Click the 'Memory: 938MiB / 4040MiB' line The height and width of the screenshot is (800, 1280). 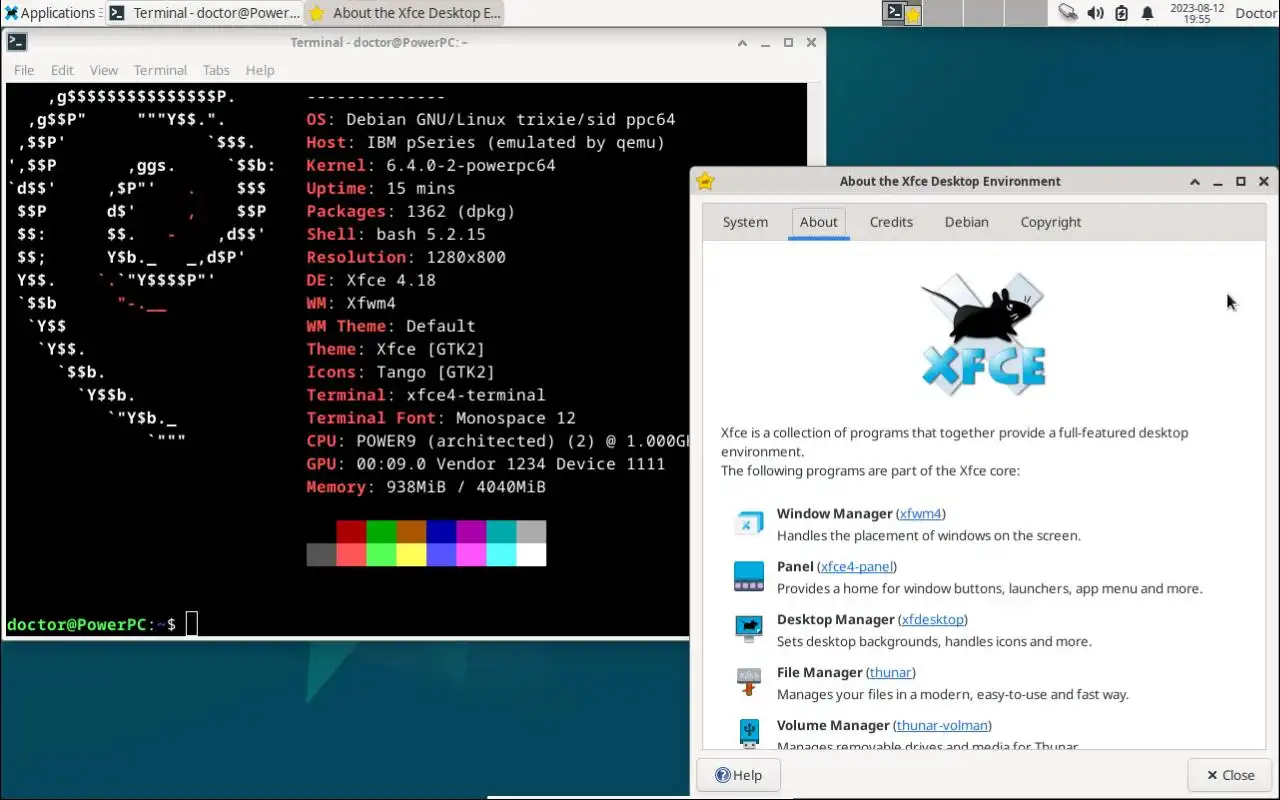pos(426,487)
